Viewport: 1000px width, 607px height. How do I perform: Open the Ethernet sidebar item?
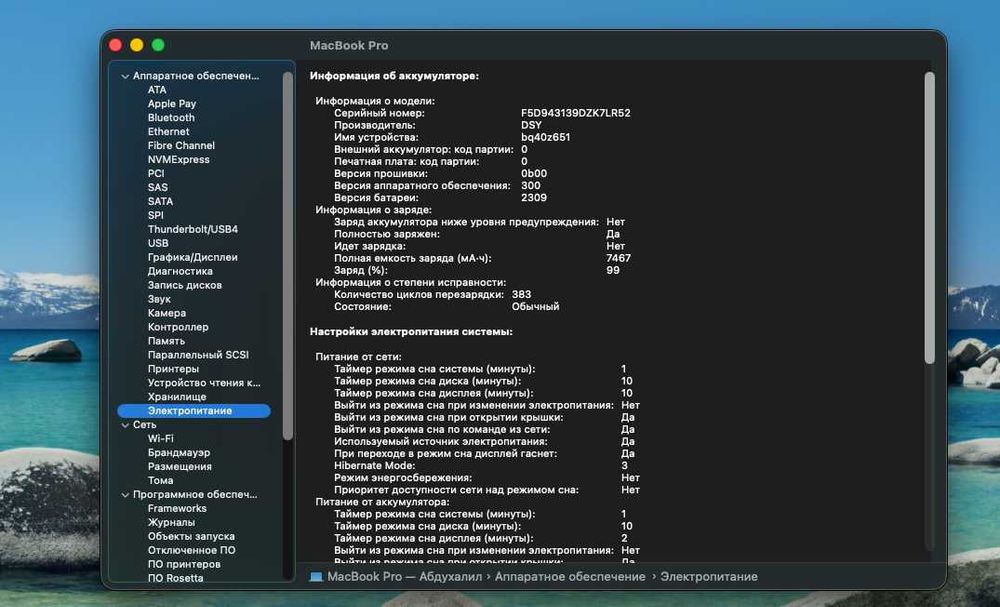point(168,132)
